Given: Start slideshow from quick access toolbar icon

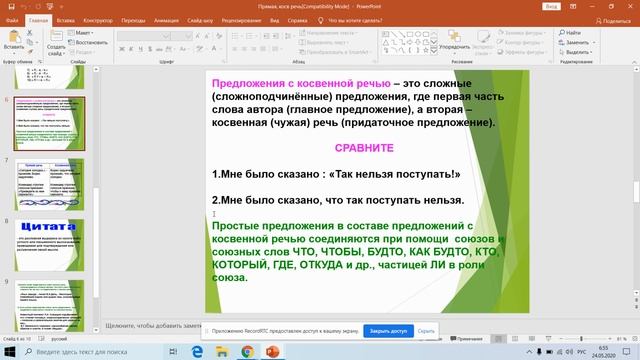Looking at the screenshot, I should pos(49,7).
